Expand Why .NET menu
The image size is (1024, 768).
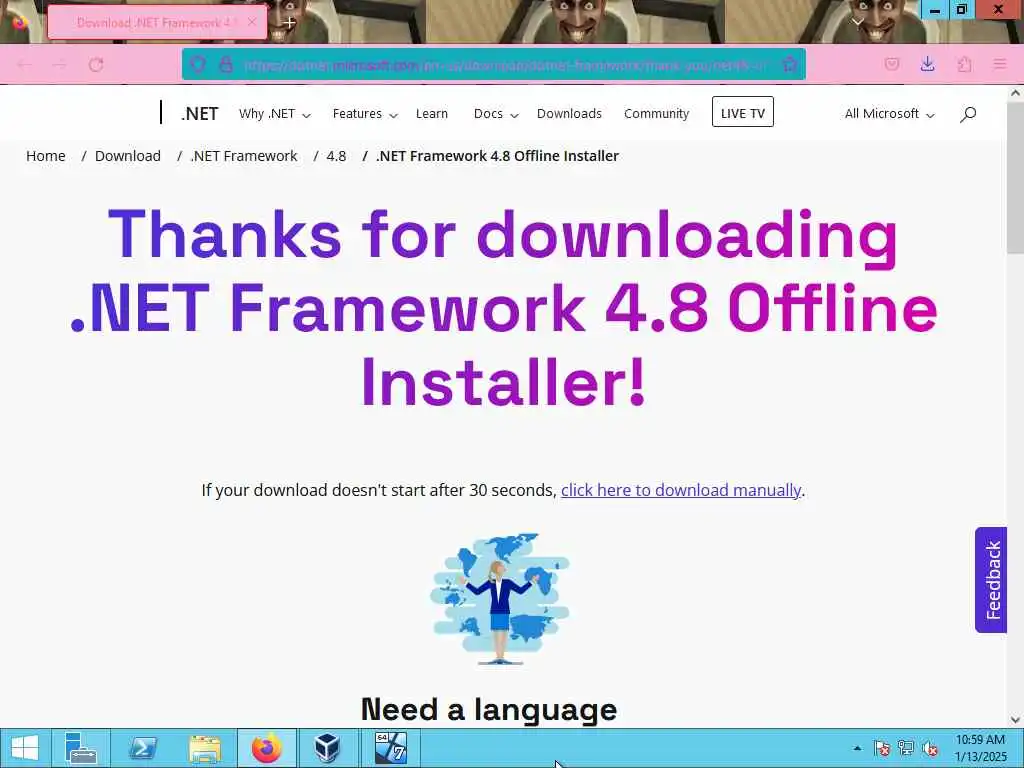pos(274,114)
